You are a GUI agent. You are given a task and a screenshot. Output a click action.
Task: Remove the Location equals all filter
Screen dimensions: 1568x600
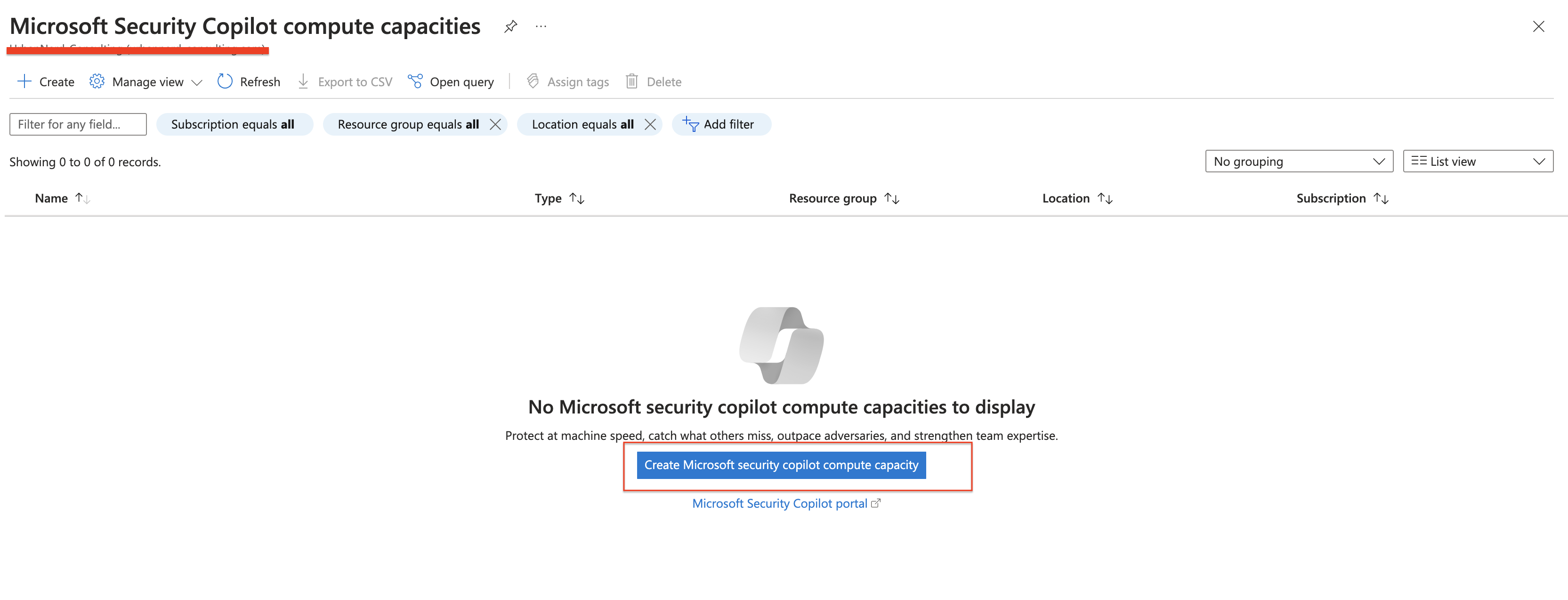[x=651, y=124]
